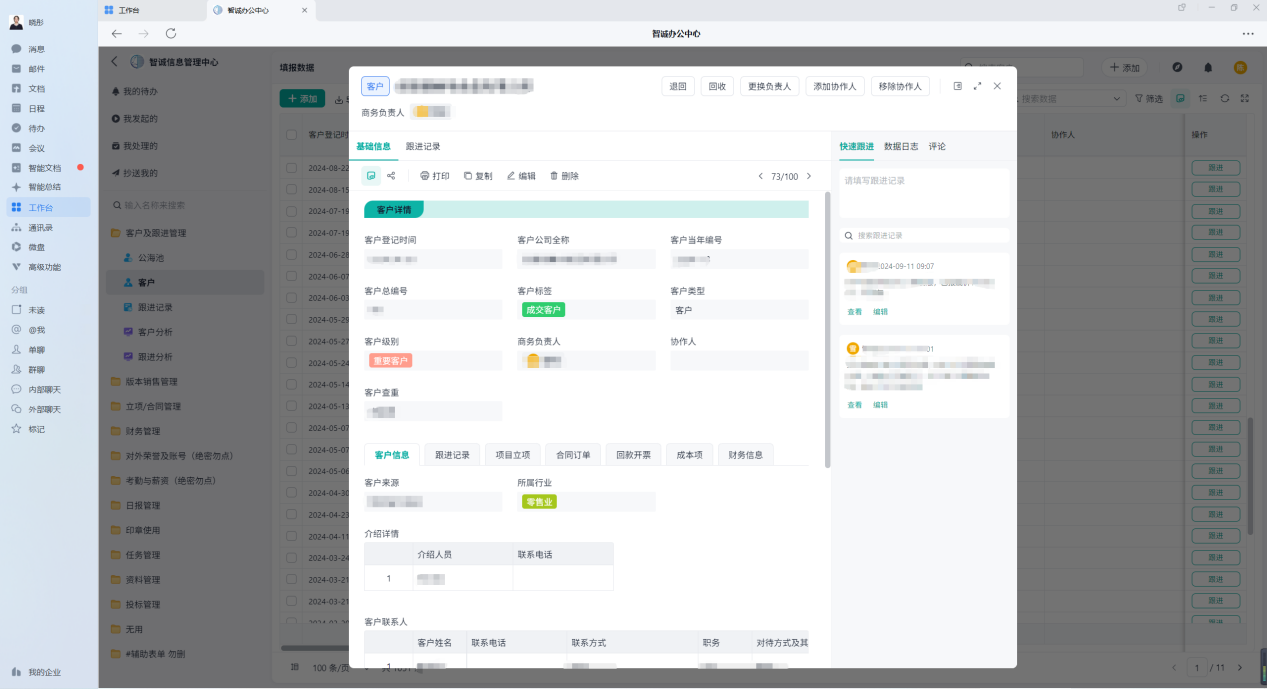Expand the 立项/合同管理 folder

(x=153, y=407)
